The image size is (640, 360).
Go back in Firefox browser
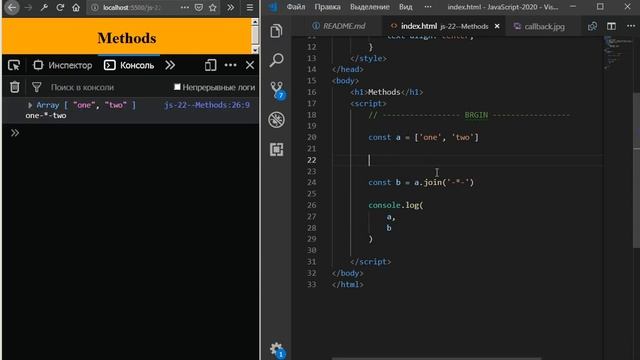[x=12, y=7]
